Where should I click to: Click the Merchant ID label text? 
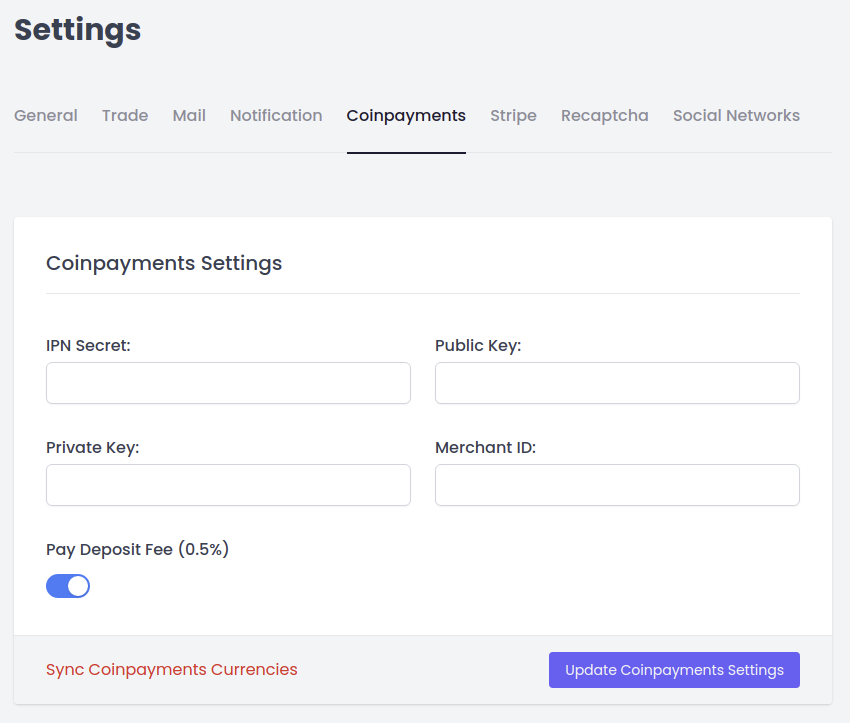[485, 448]
